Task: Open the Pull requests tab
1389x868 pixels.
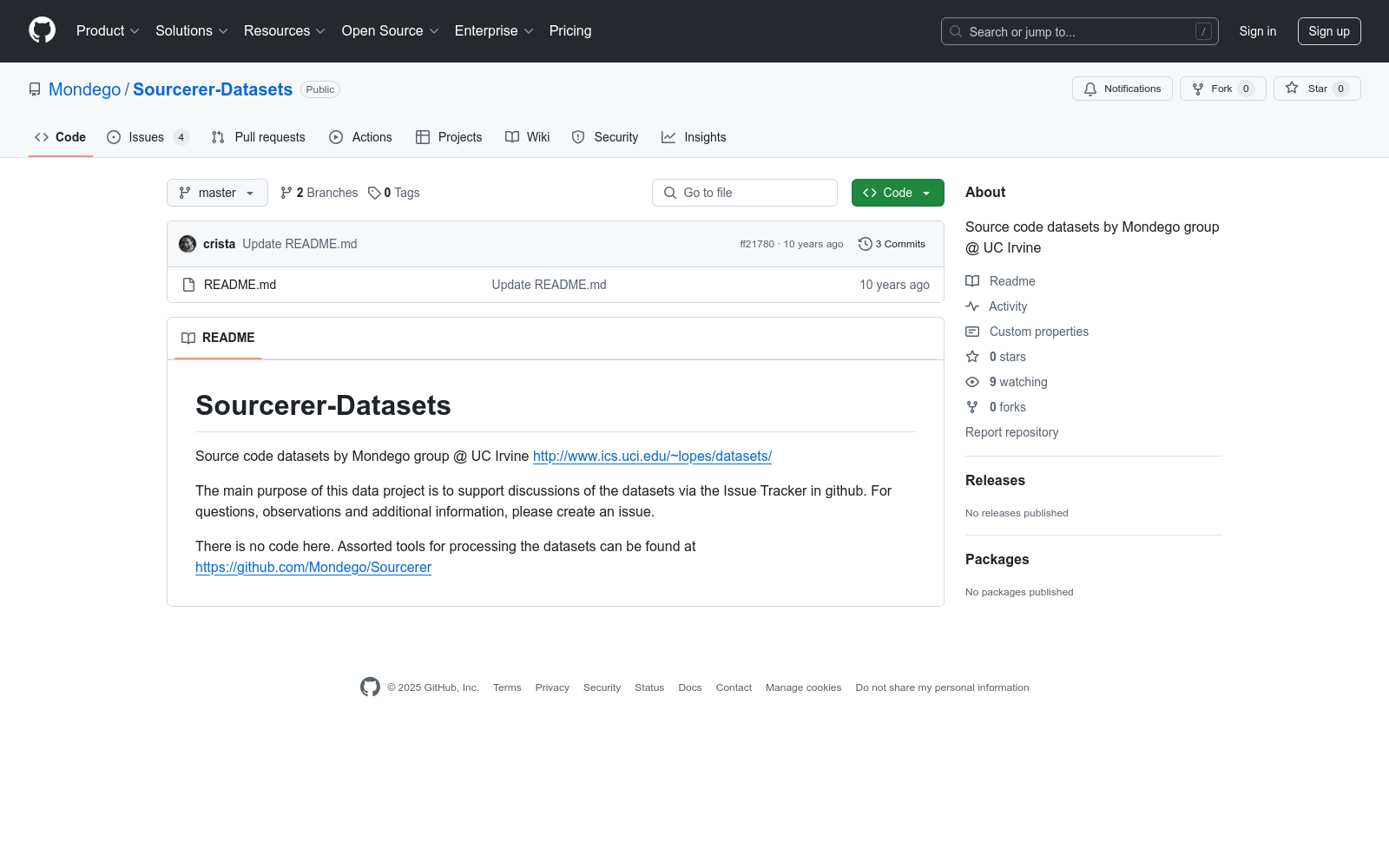Action: point(258,137)
